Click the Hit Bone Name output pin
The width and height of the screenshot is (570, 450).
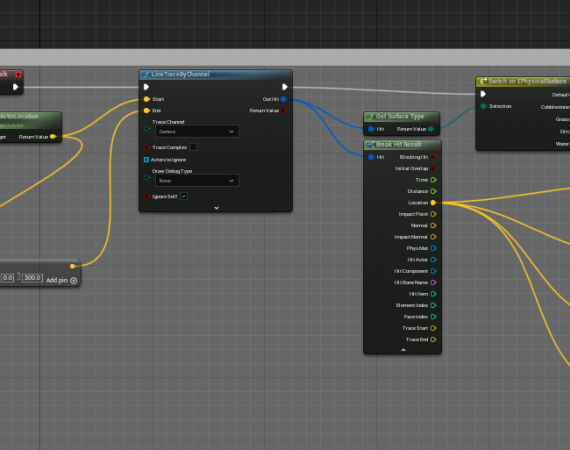pyautogui.click(x=433, y=282)
